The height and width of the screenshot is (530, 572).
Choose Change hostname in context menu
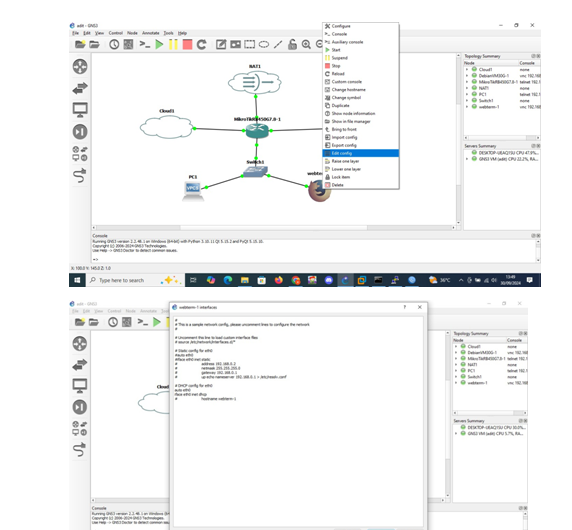click(x=360, y=90)
